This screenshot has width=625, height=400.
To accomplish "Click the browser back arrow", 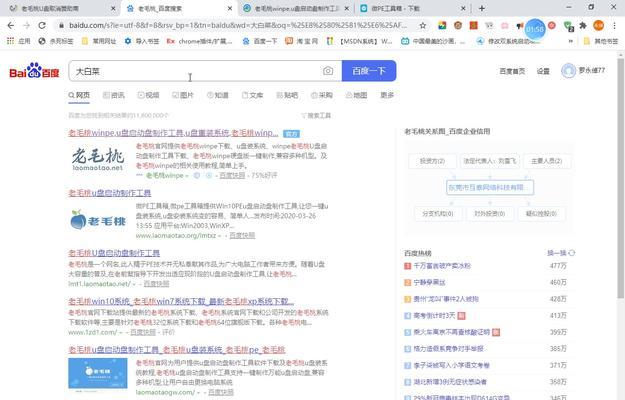I will click(11, 25).
